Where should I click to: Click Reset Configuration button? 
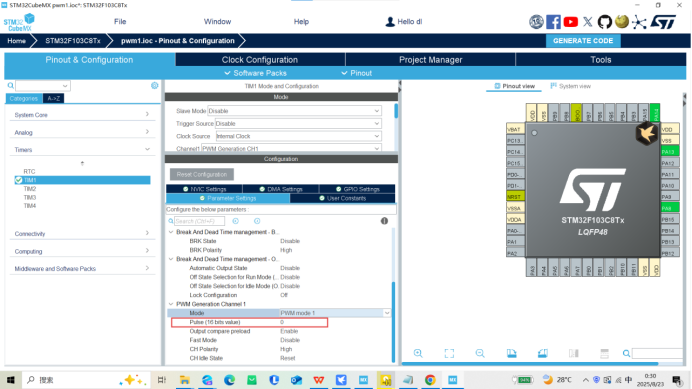tap(202, 174)
